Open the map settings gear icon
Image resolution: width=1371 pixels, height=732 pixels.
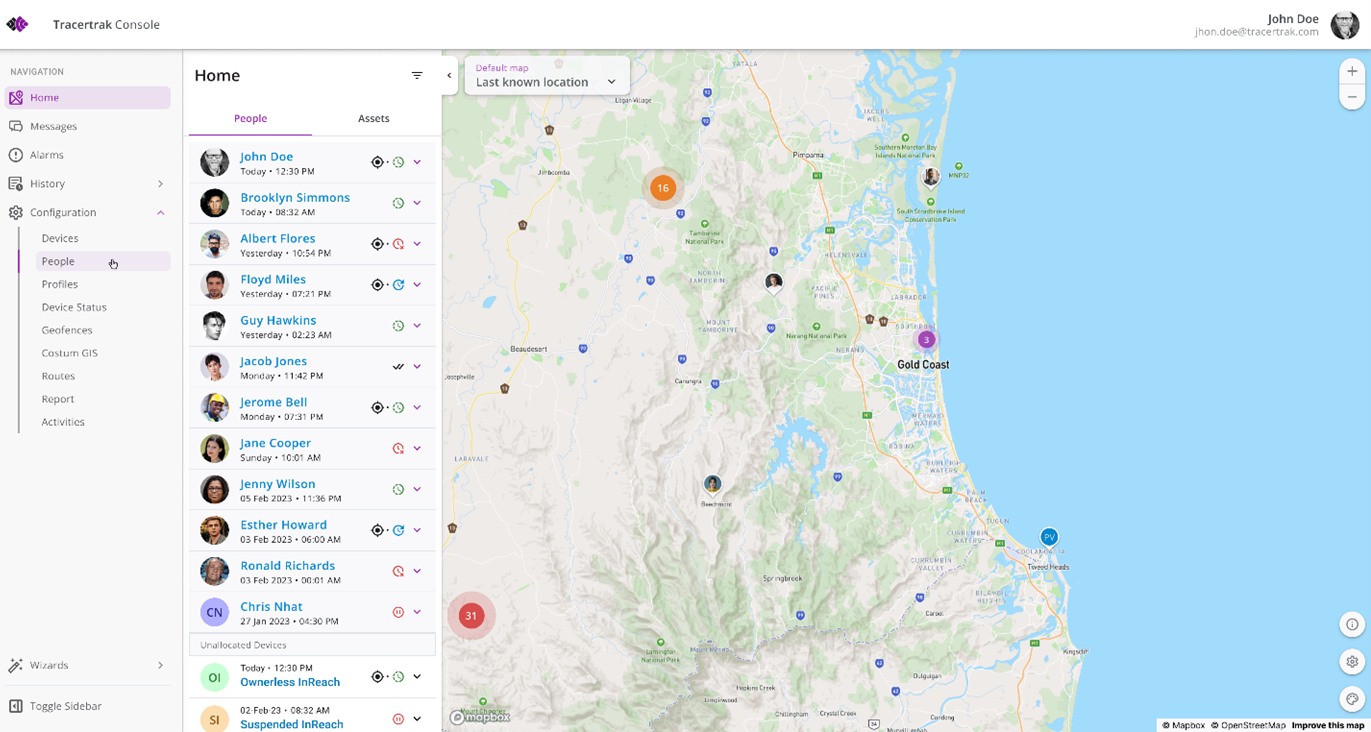(1352, 661)
